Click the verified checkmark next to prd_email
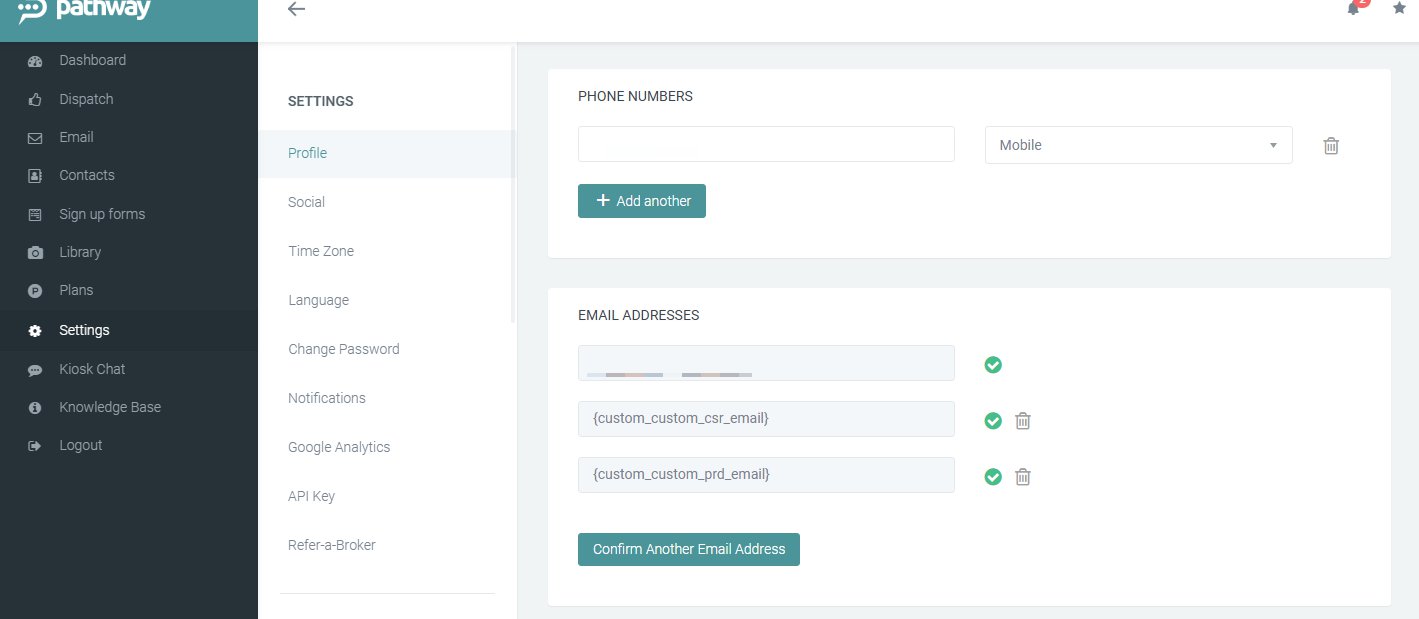The image size is (1419, 619). tap(992, 477)
